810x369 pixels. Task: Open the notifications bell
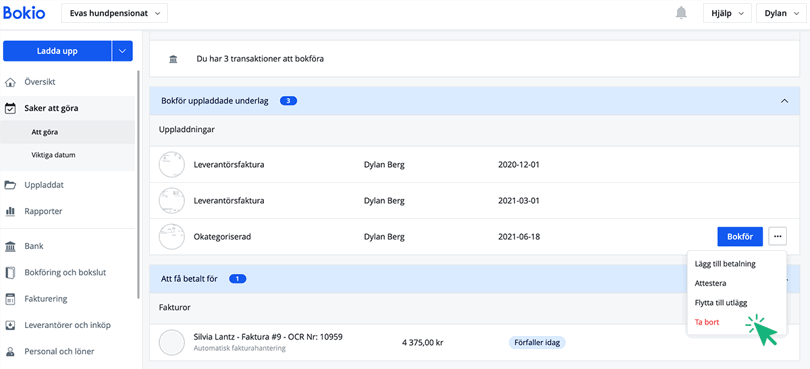coord(682,13)
